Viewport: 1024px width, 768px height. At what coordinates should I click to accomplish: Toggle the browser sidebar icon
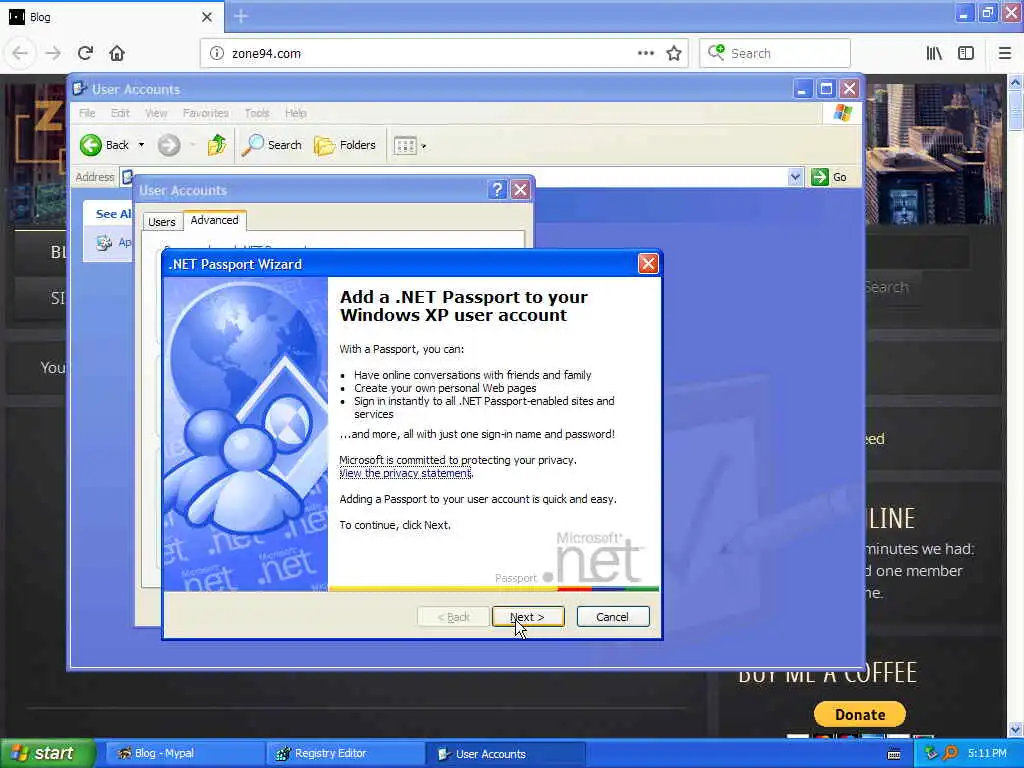point(966,54)
